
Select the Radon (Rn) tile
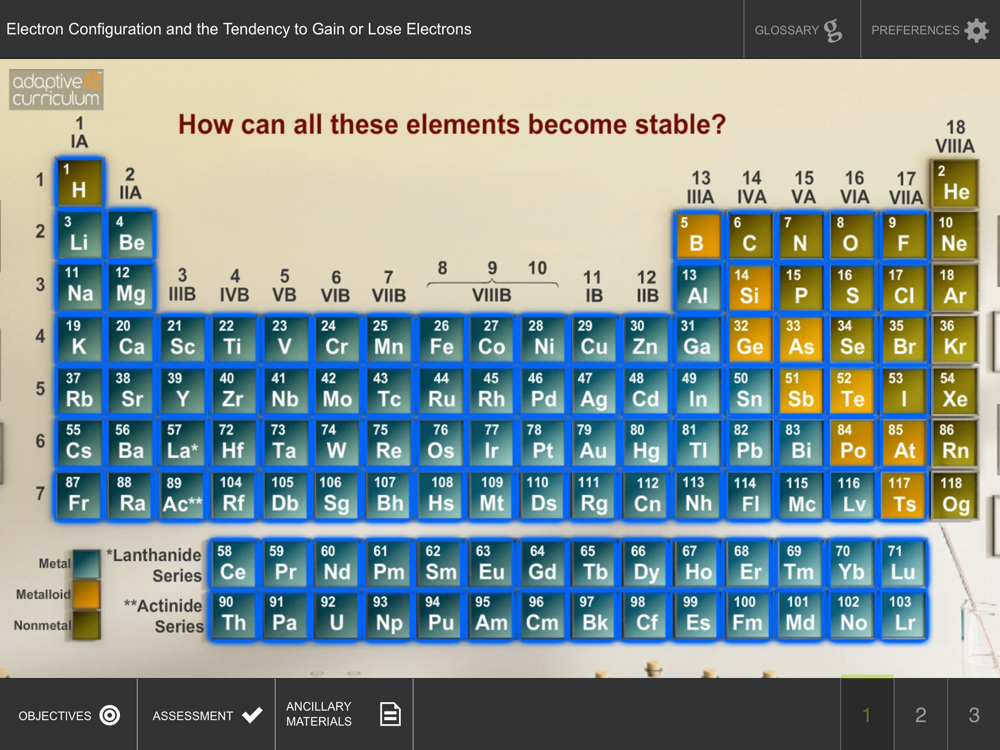click(x=955, y=443)
